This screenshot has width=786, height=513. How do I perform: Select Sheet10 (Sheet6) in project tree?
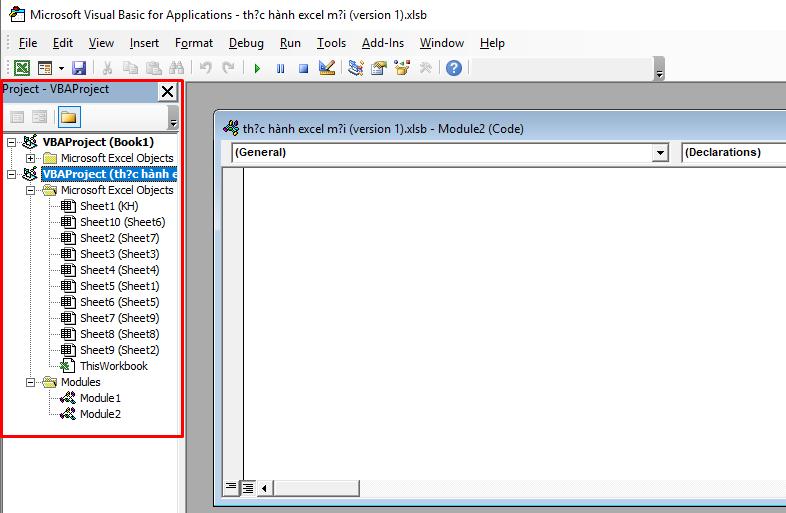point(122,222)
